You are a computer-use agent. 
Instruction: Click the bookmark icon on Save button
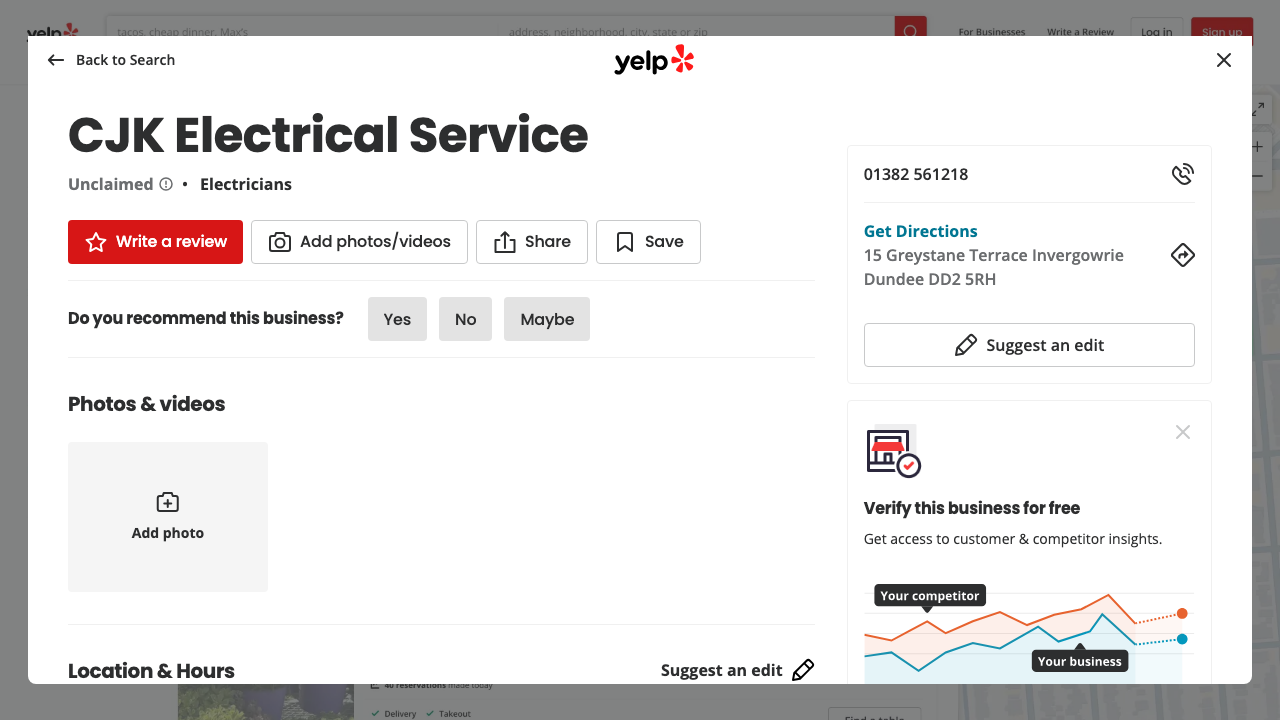click(624, 241)
